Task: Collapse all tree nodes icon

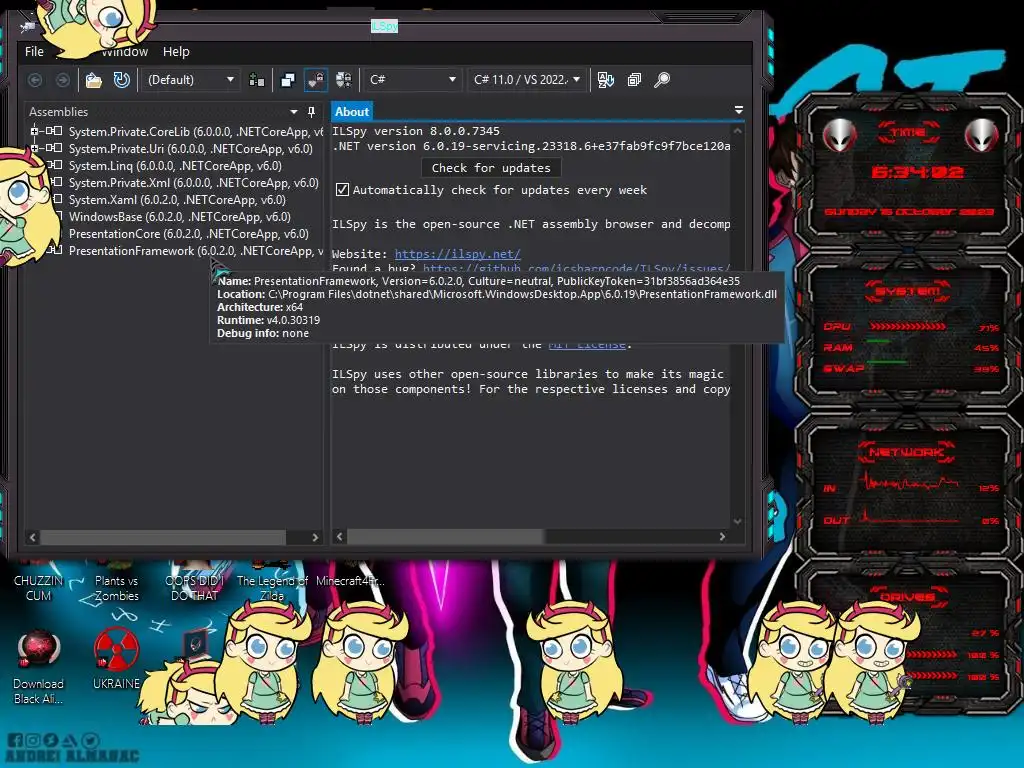Action: tap(634, 80)
